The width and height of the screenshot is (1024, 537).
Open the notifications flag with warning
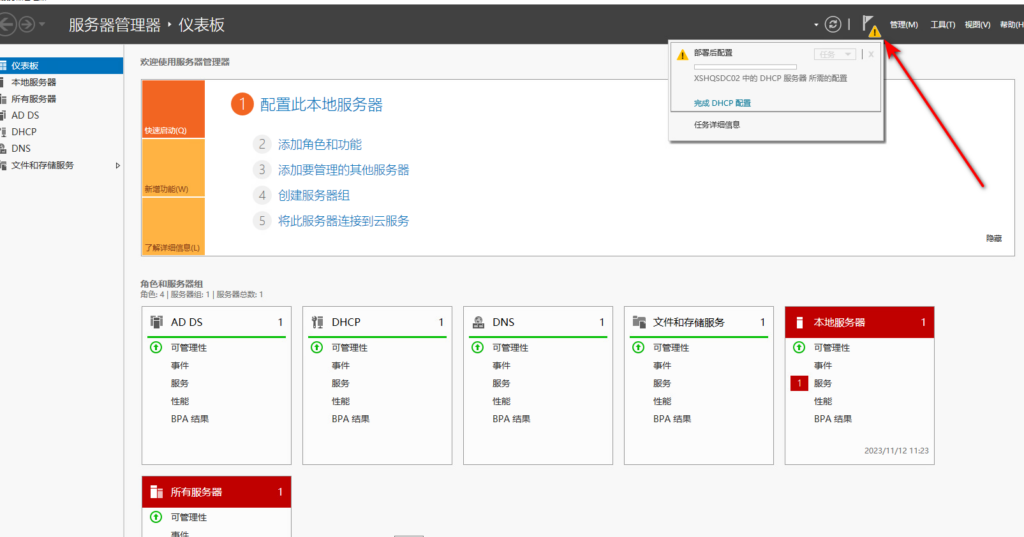coord(871,25)
